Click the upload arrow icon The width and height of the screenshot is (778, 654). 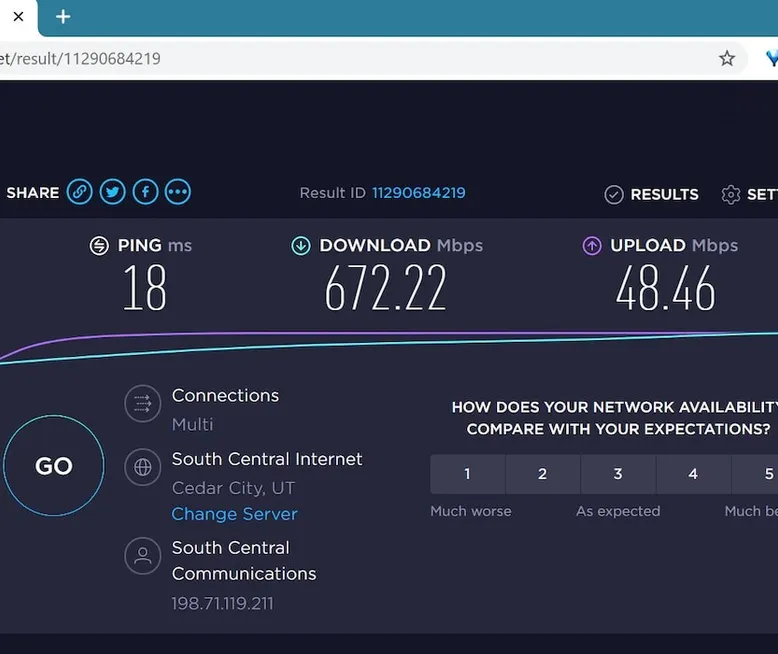pyautogui.click(x=592, y=245)
